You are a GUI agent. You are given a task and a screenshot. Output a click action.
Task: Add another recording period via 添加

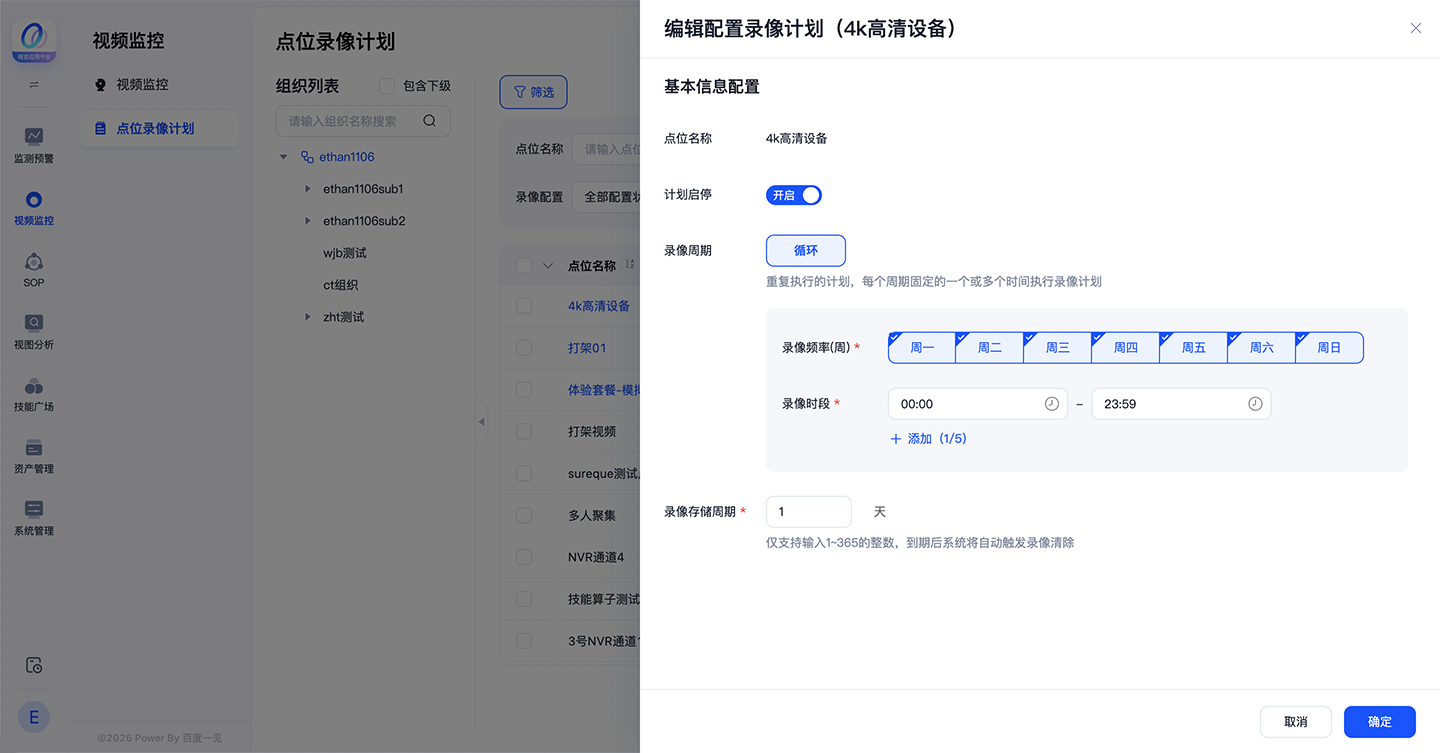[928, 439]
